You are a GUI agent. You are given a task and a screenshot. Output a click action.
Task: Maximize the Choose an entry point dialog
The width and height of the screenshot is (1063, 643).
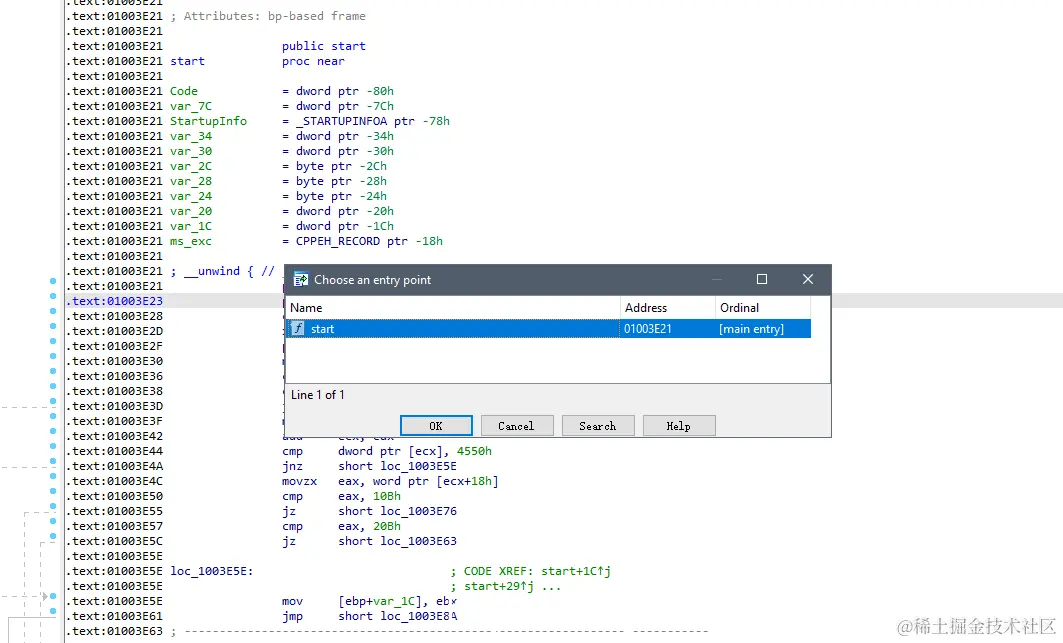(x=762, y=279)
